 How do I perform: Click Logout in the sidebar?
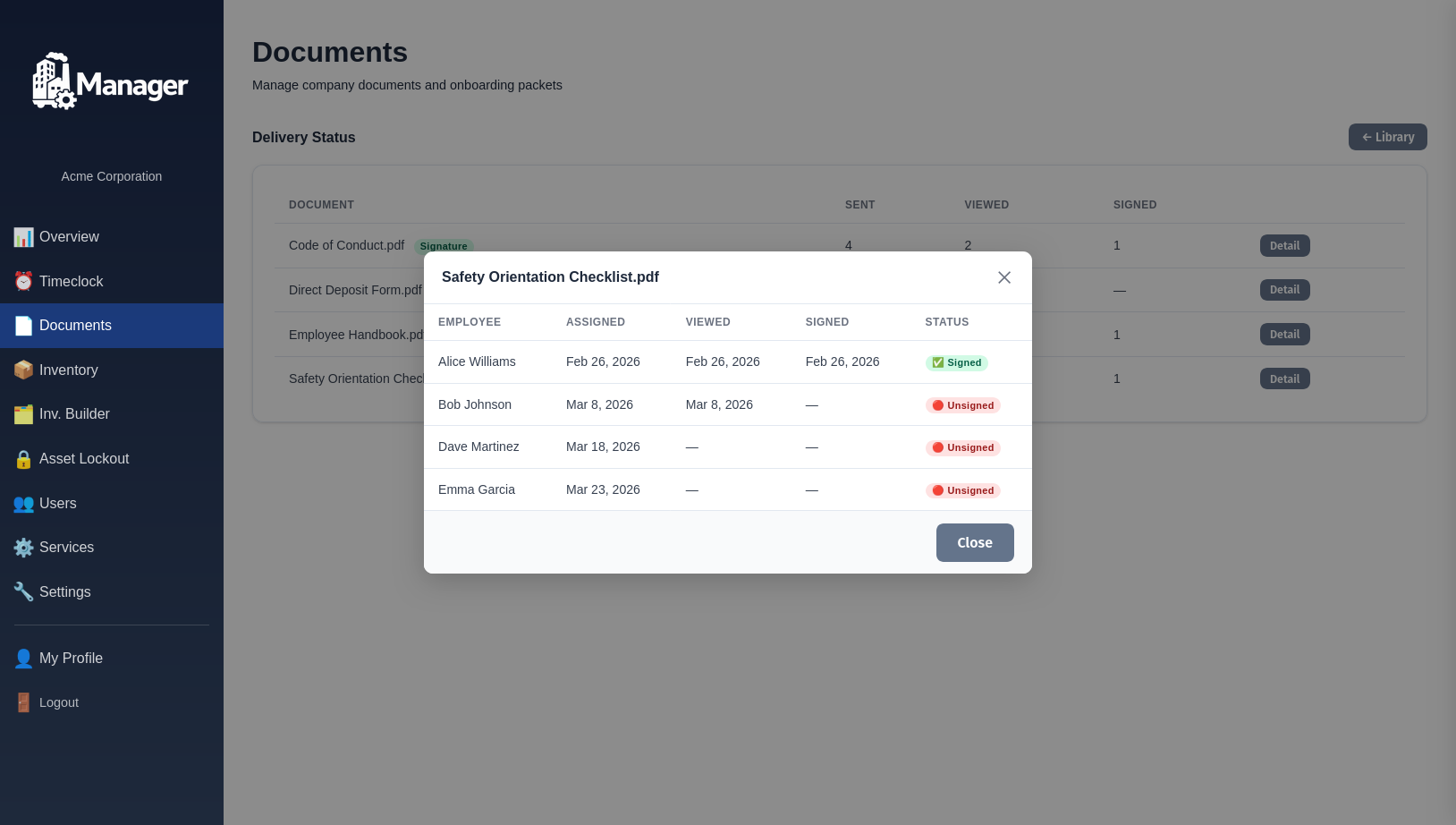point(59,703)
